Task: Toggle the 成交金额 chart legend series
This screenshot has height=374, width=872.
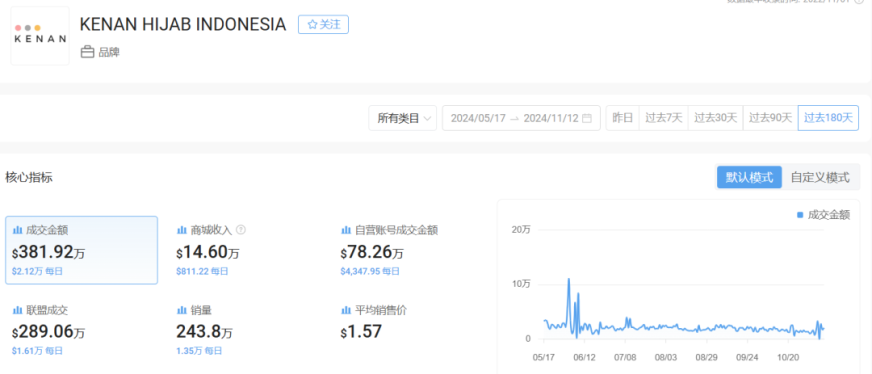Action: pos(823,215)
